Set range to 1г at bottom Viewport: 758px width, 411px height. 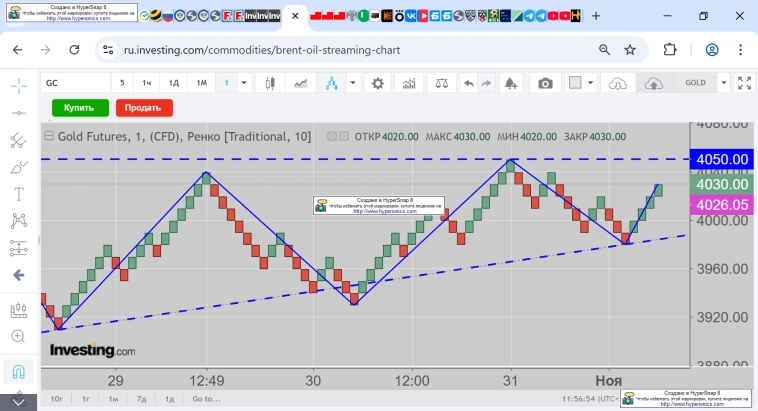pyautogui.click(x=86, y=399)
